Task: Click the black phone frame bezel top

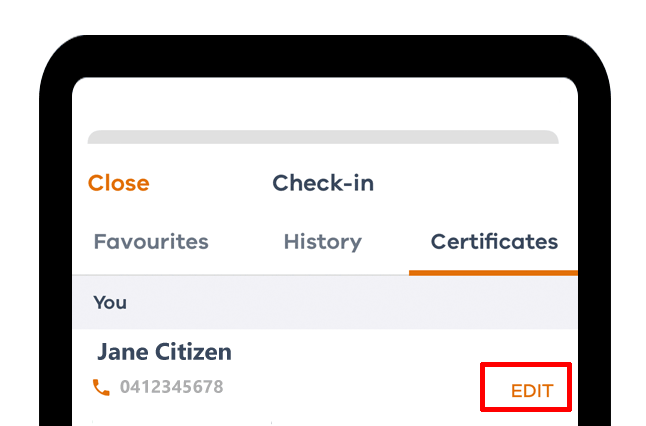Action: coord(325,56)
